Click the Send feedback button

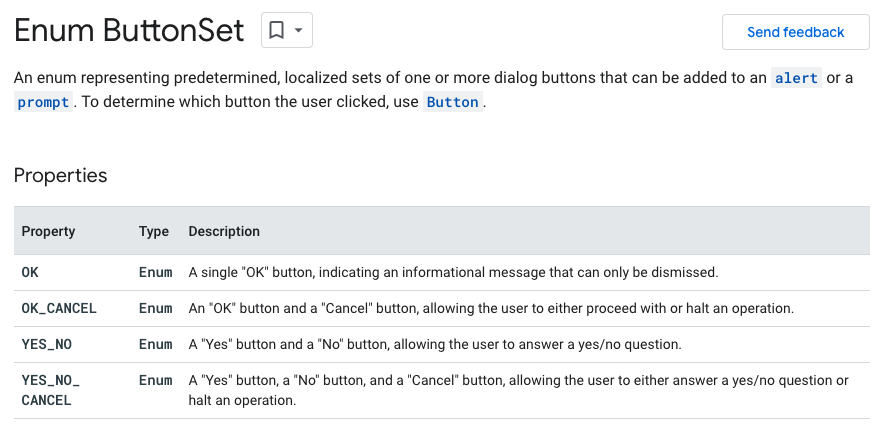(795, 32)
